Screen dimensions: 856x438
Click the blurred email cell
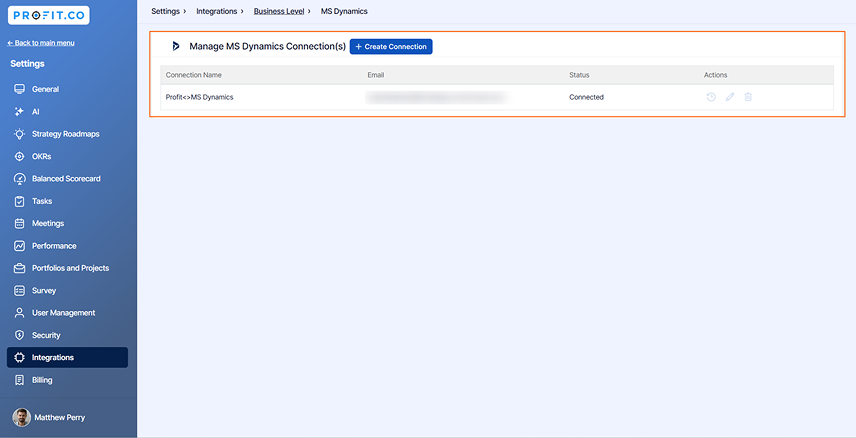click(437, 97)
